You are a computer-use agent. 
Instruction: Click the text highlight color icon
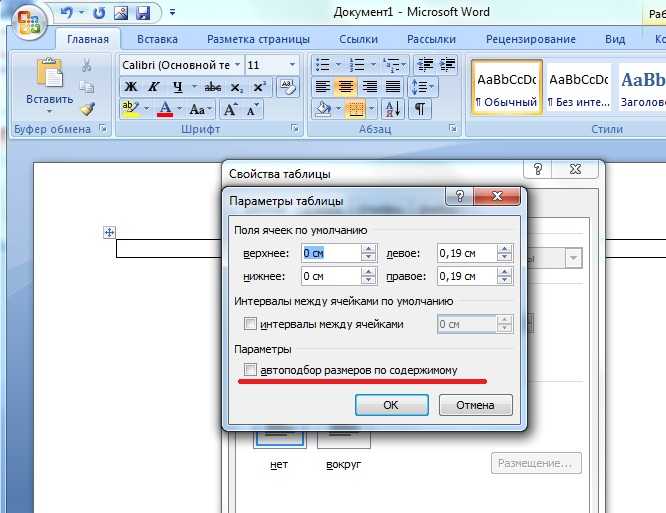pyautogui.click(x=130, y=109)
